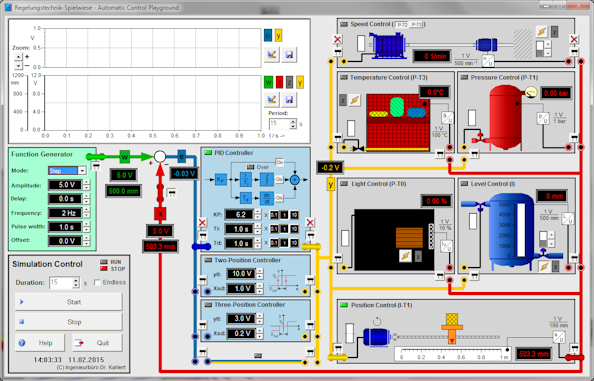Click the Level Control tank level slider
594x381 pixels.
521,230
